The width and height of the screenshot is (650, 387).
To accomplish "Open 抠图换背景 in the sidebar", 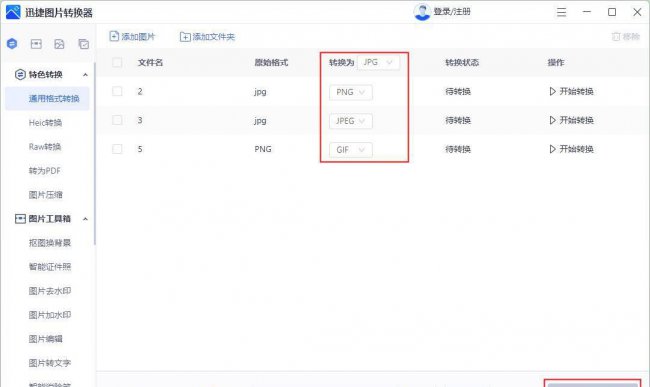I will coord(50,243).
